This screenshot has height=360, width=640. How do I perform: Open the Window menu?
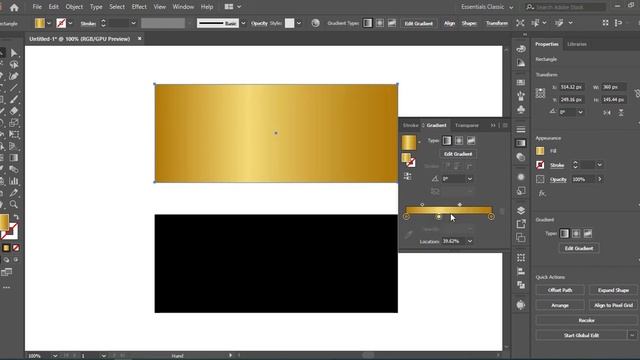[x=183, y=7]
